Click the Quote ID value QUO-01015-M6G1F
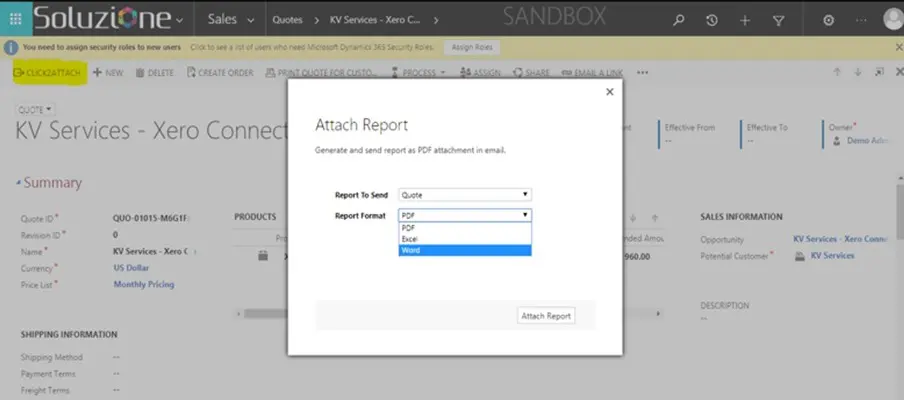The width and height of the screenshot is (904, 400). [x=151, y=218]
